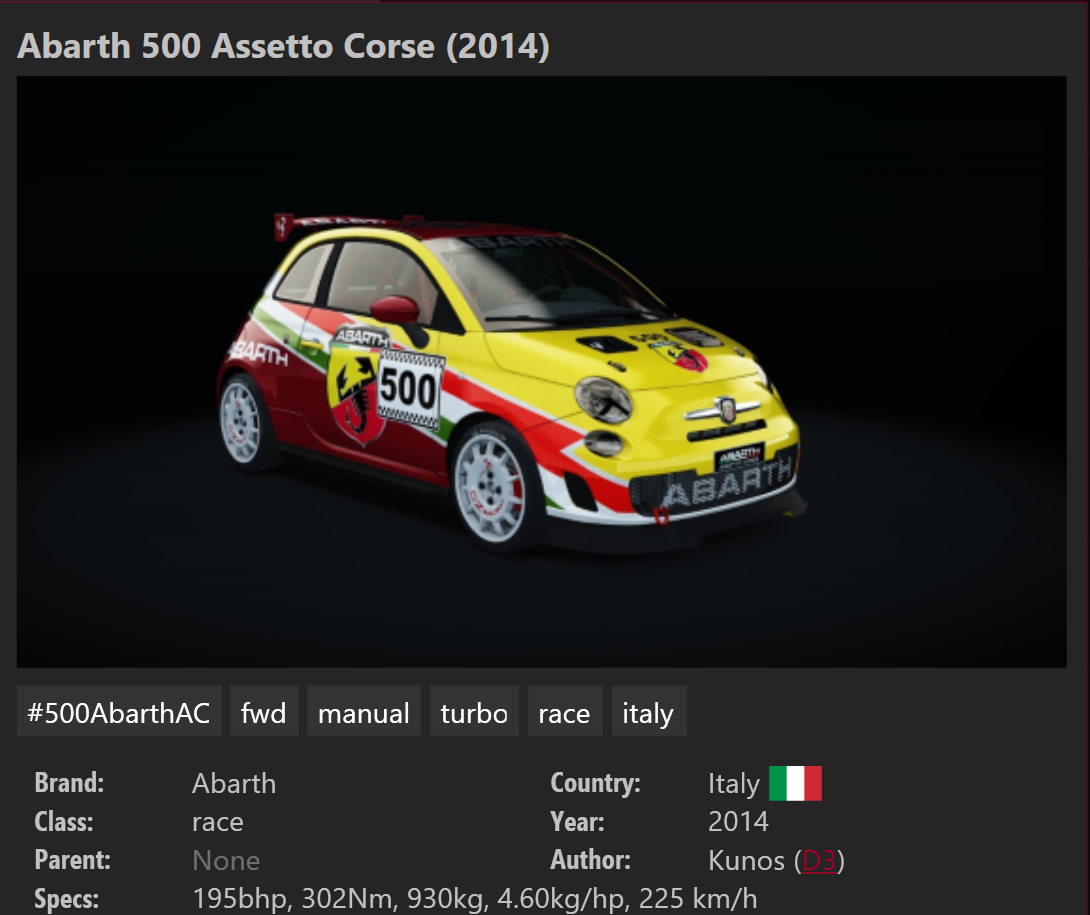
Task: Select the #500AbarthAC tag
Action: pyautogui.click(x=119, y=711)
